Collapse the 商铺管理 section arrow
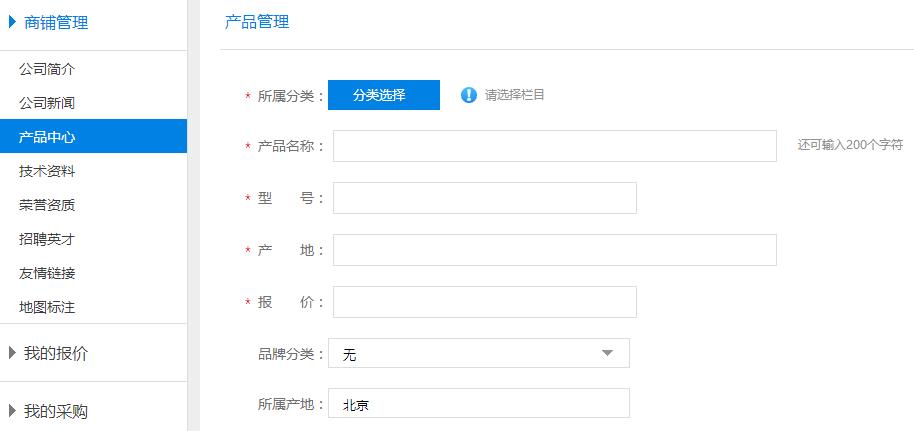The height and width of the screenshot is (431, 914). (12, 22)
